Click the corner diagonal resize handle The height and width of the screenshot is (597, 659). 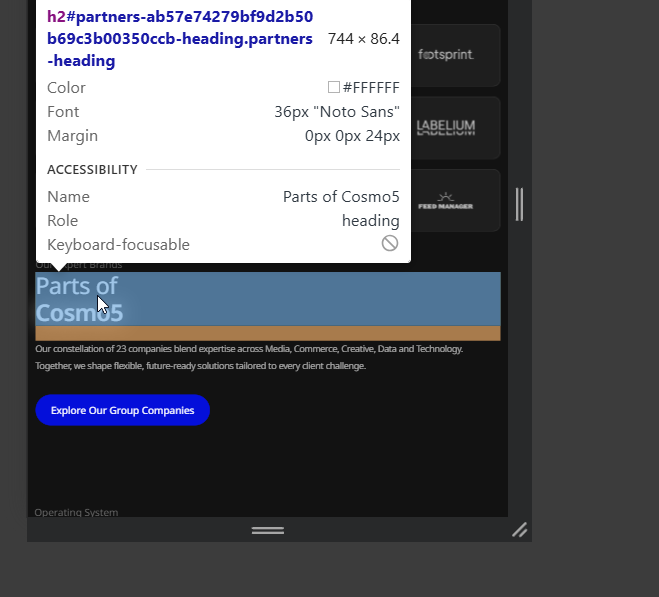point(519,530)
